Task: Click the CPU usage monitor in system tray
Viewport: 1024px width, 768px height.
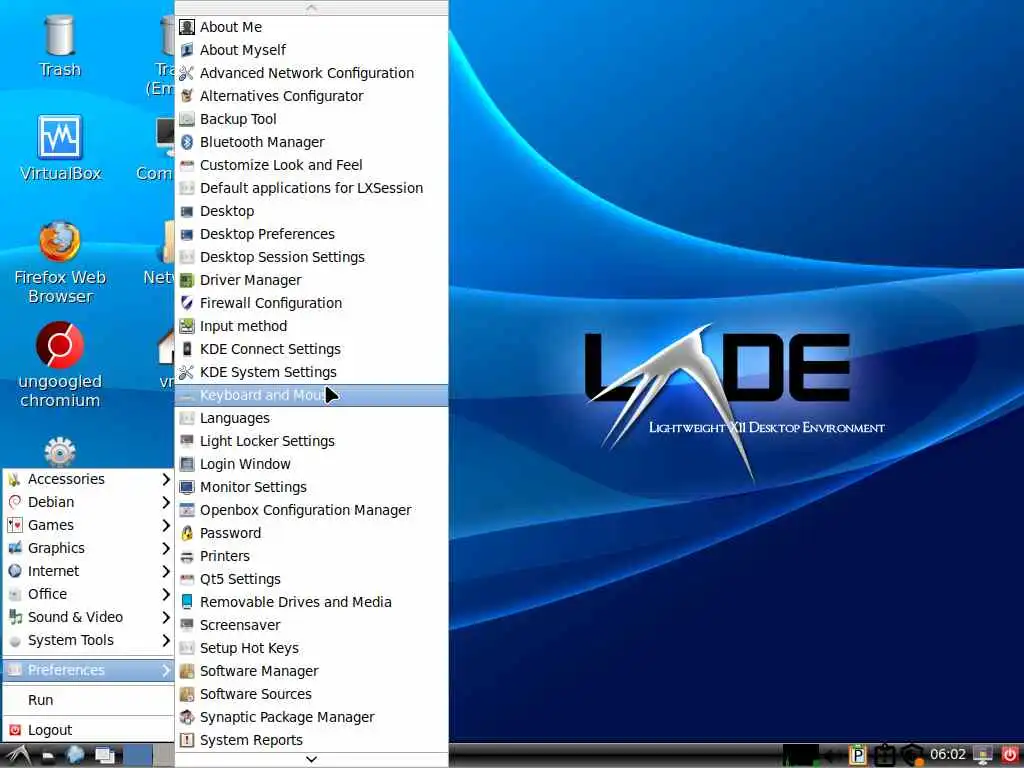Action: click(801, 755)
